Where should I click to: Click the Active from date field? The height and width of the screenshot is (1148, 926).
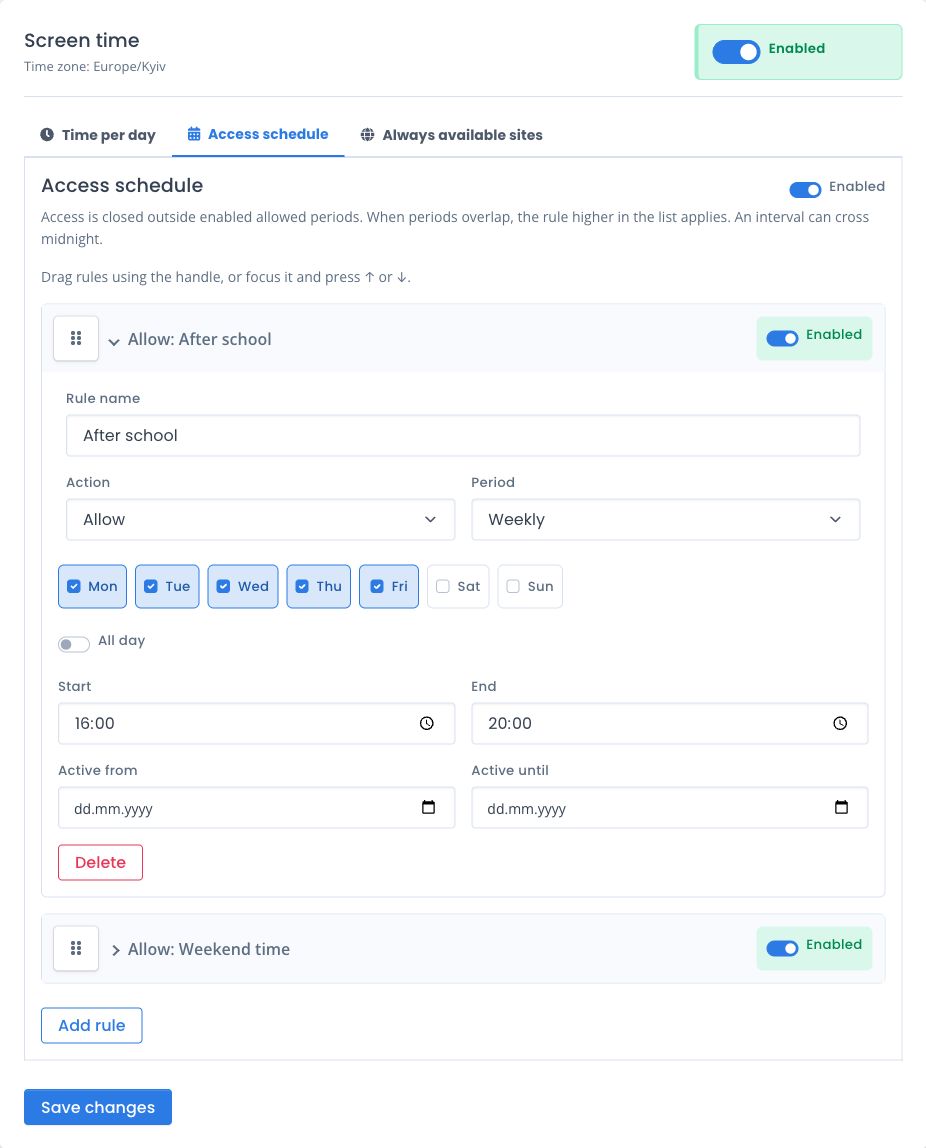click(256, 808)
